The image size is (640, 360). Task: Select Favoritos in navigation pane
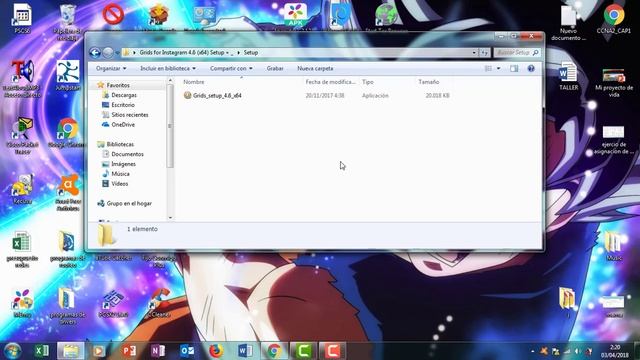[x=118, y=85]
